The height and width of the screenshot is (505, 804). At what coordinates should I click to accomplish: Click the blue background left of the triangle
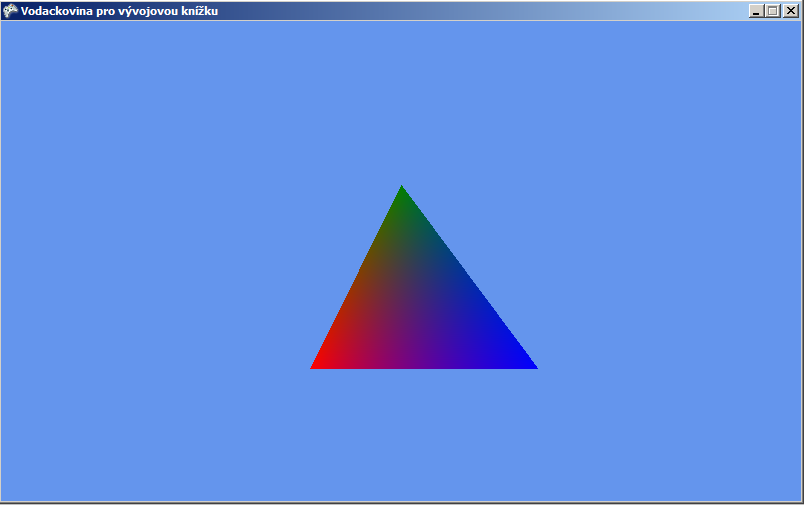click(150, 280)
